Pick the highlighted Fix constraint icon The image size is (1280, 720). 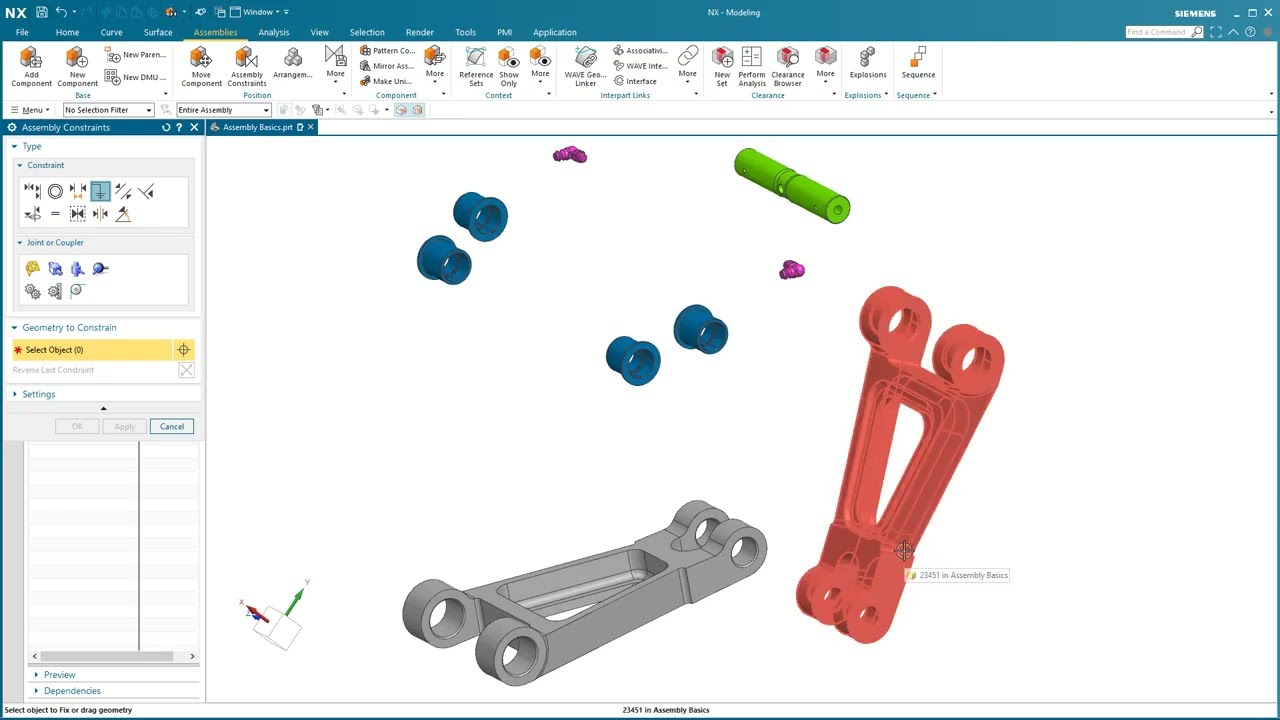[100, 191]
